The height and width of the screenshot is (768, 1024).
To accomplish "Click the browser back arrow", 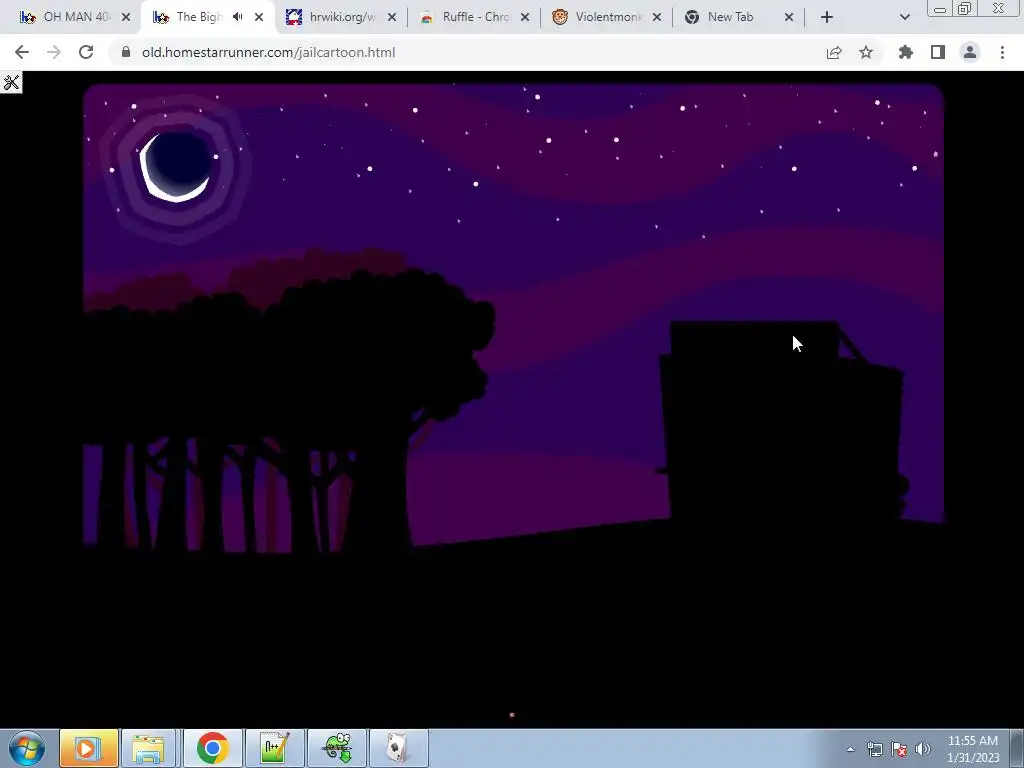I will tap(22, 52).
